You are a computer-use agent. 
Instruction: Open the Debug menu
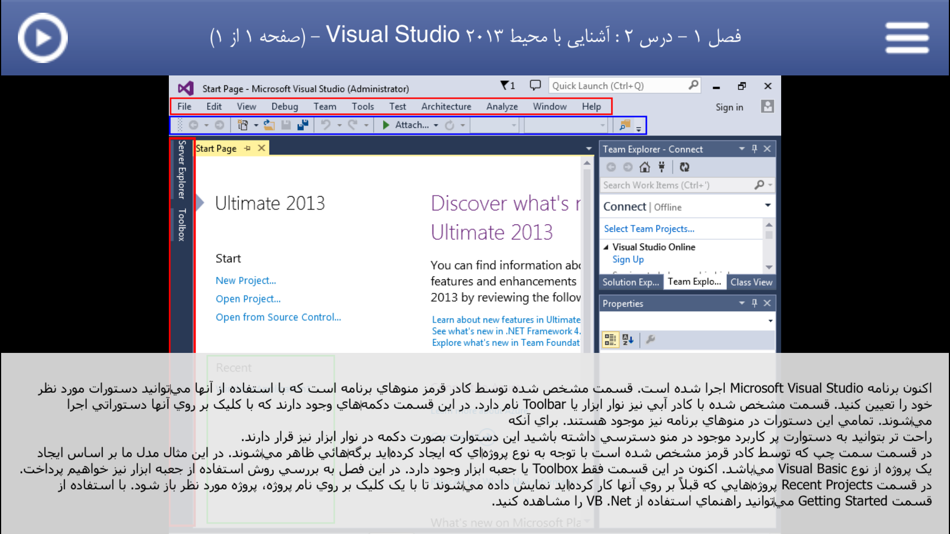pyautogui.click(x=284, y=107)
